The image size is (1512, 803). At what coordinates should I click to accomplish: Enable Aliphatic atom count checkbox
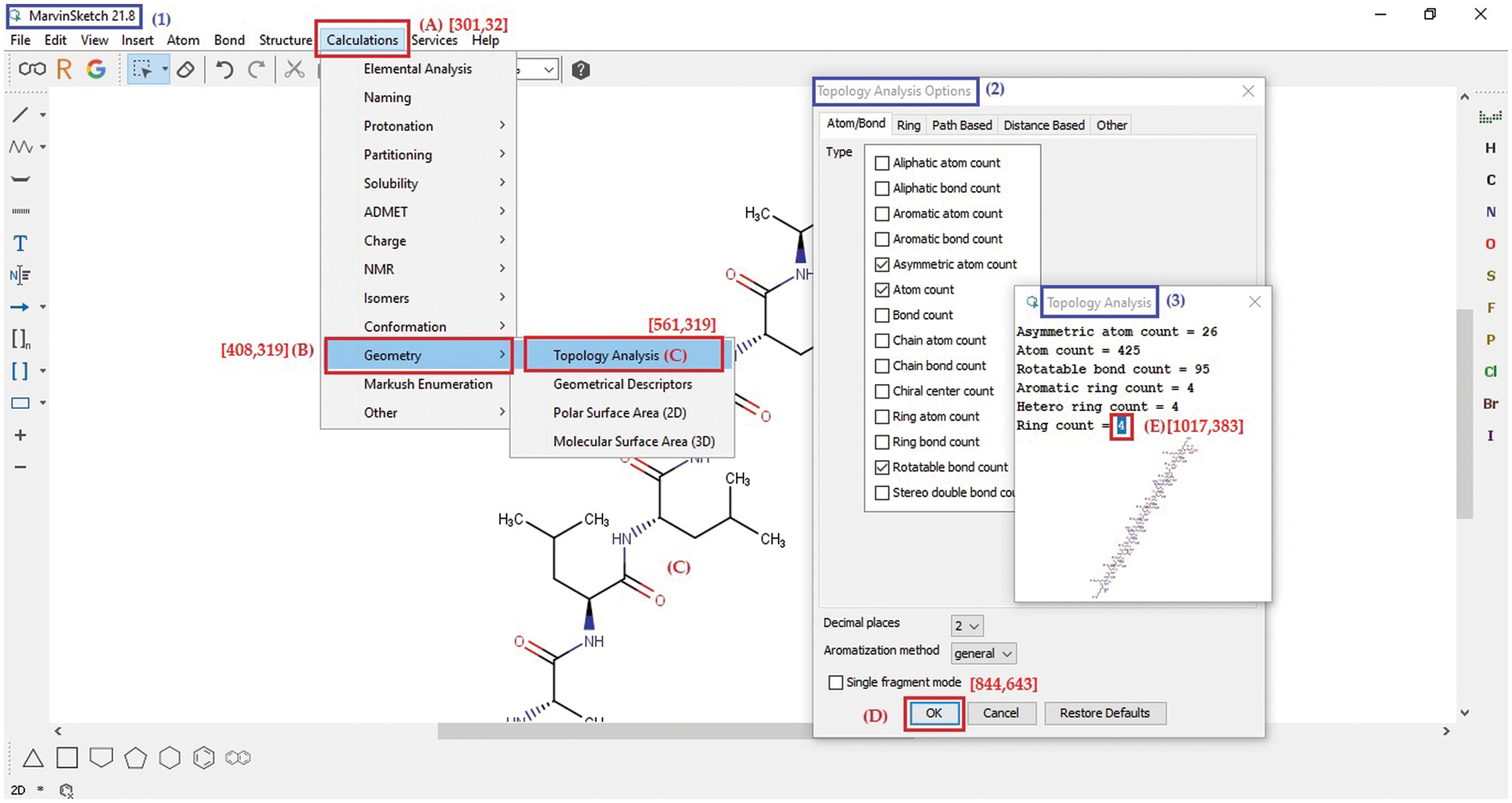tap(882, 164)
